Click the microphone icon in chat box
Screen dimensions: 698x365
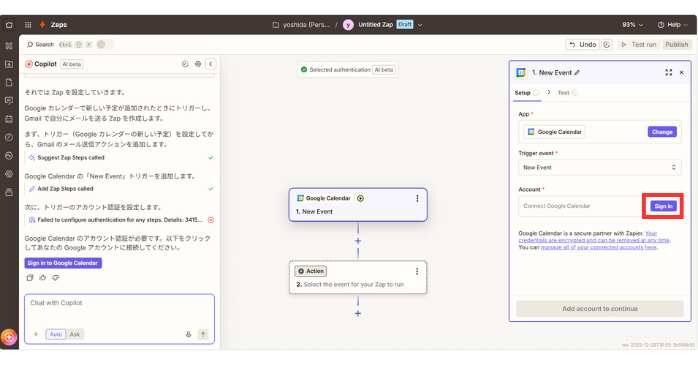[x=188, y=334]
